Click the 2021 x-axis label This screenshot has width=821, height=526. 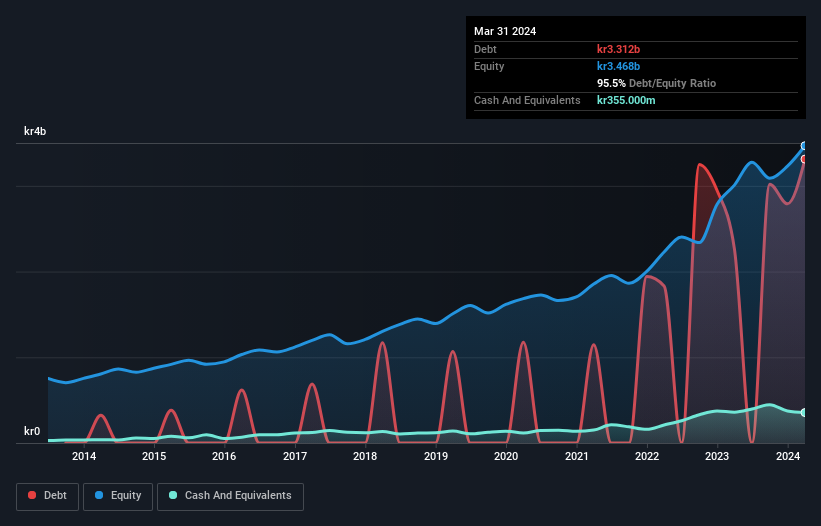pyautogui.click(x=576, y=456)
